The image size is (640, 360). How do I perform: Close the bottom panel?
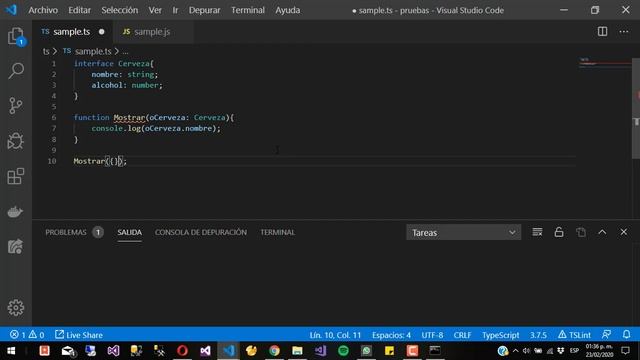tap(624, 232)
